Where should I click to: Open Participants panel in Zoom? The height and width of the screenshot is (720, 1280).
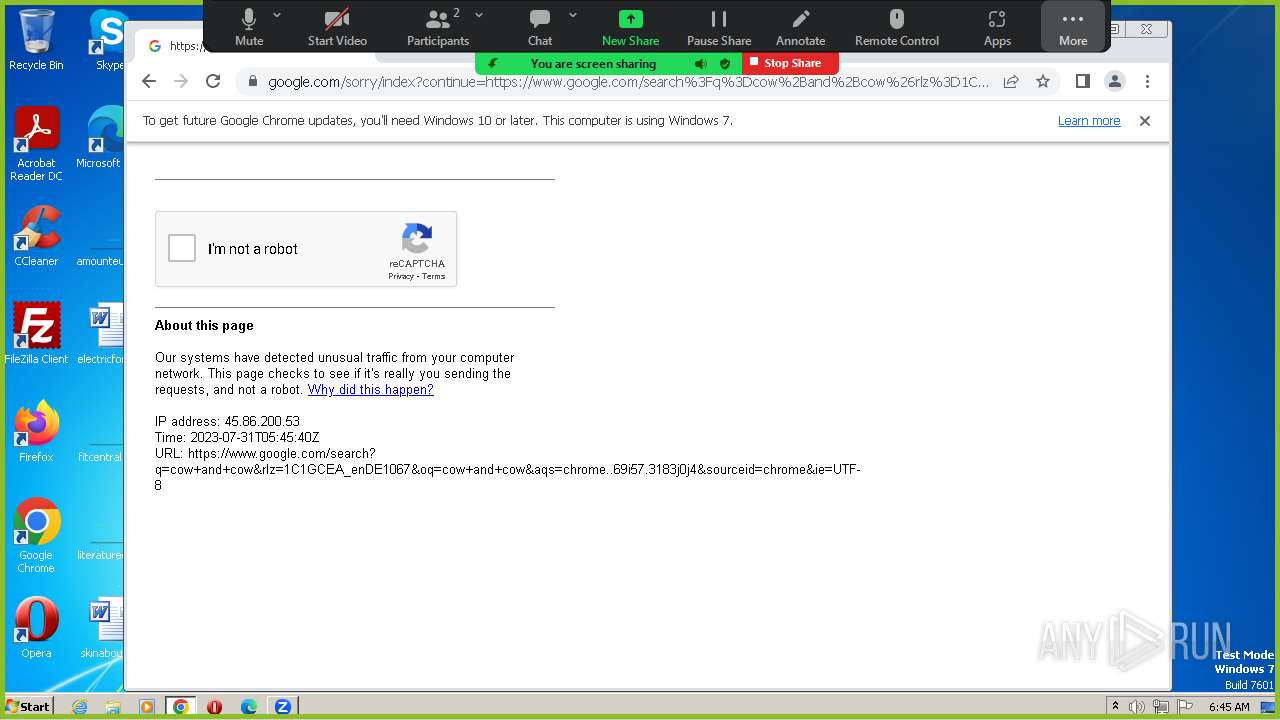[437, 27]
